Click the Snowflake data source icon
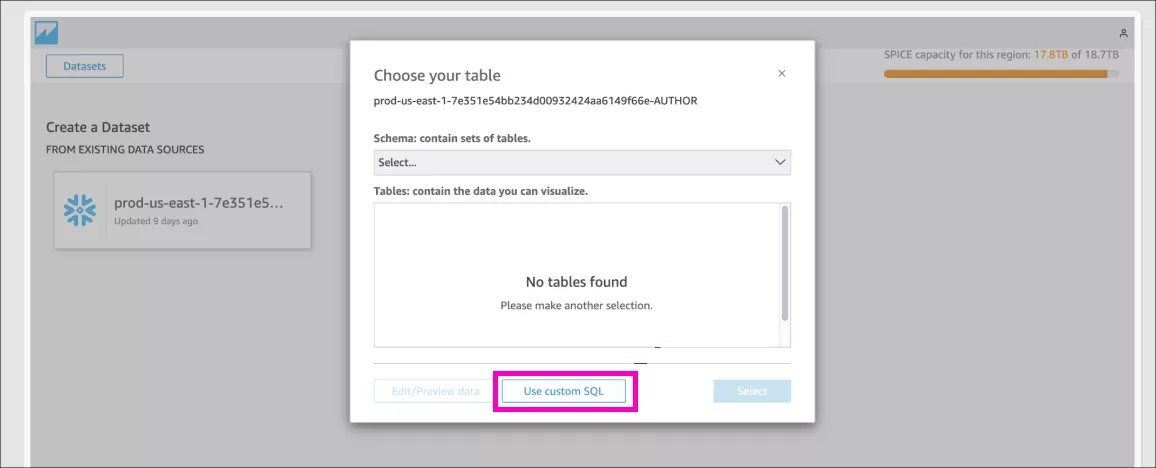The height and width of the screenshot is (468, 1156). [80, 209]
